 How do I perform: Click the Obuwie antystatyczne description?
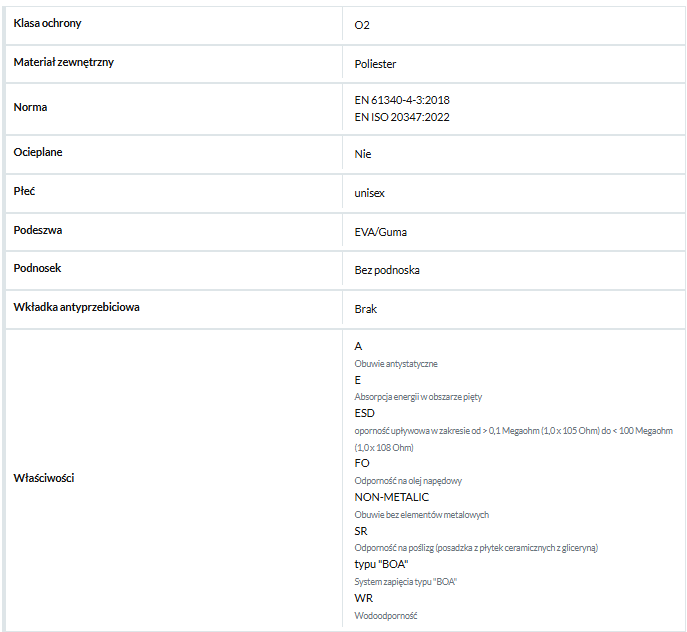[x=396, y=364]
